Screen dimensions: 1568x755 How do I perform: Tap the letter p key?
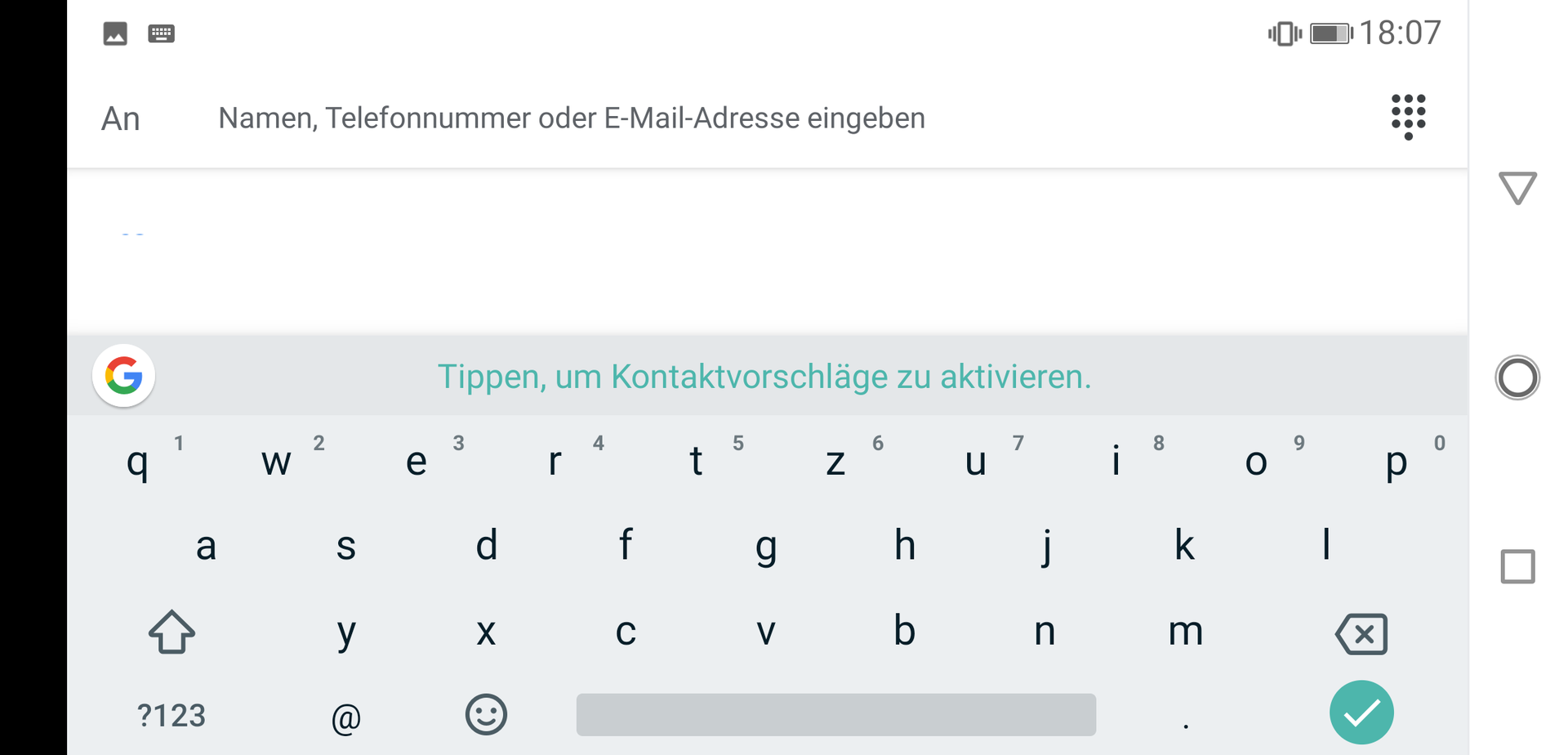click(x=1396, y=462)
